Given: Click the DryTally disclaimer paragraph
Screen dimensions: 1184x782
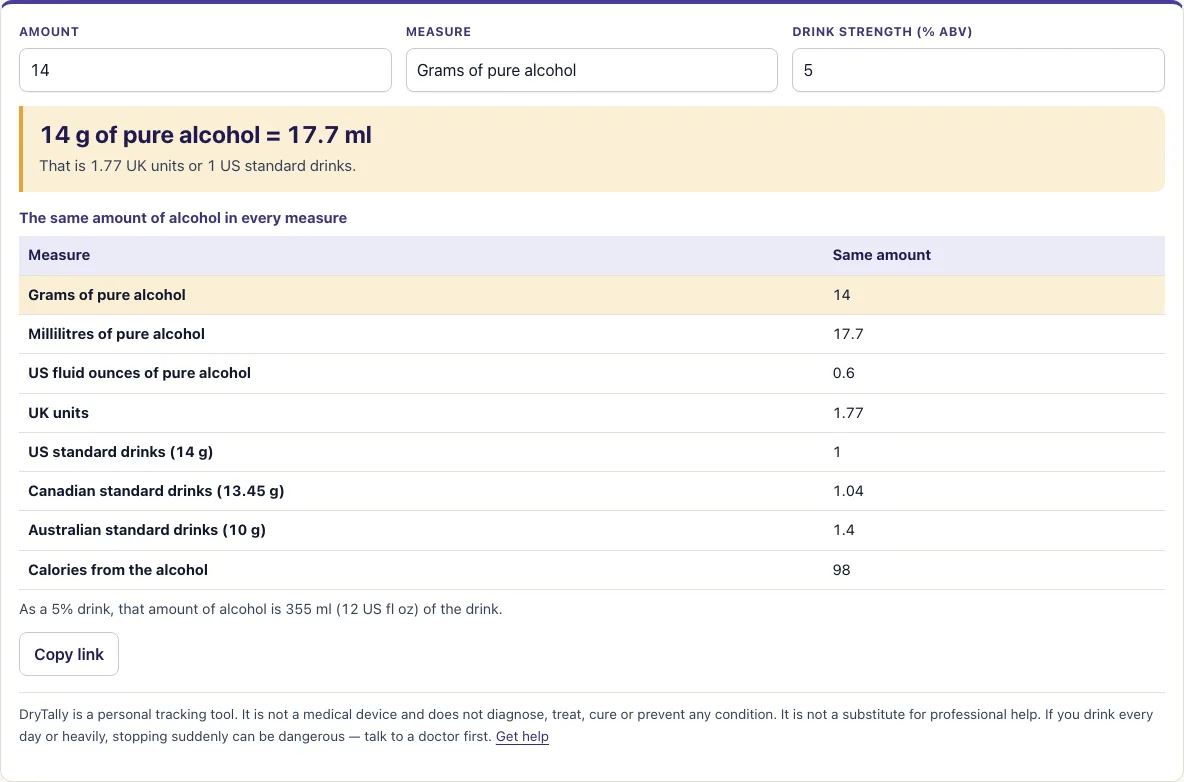Looking at the screenshot, I should click(x=586, y=725).
